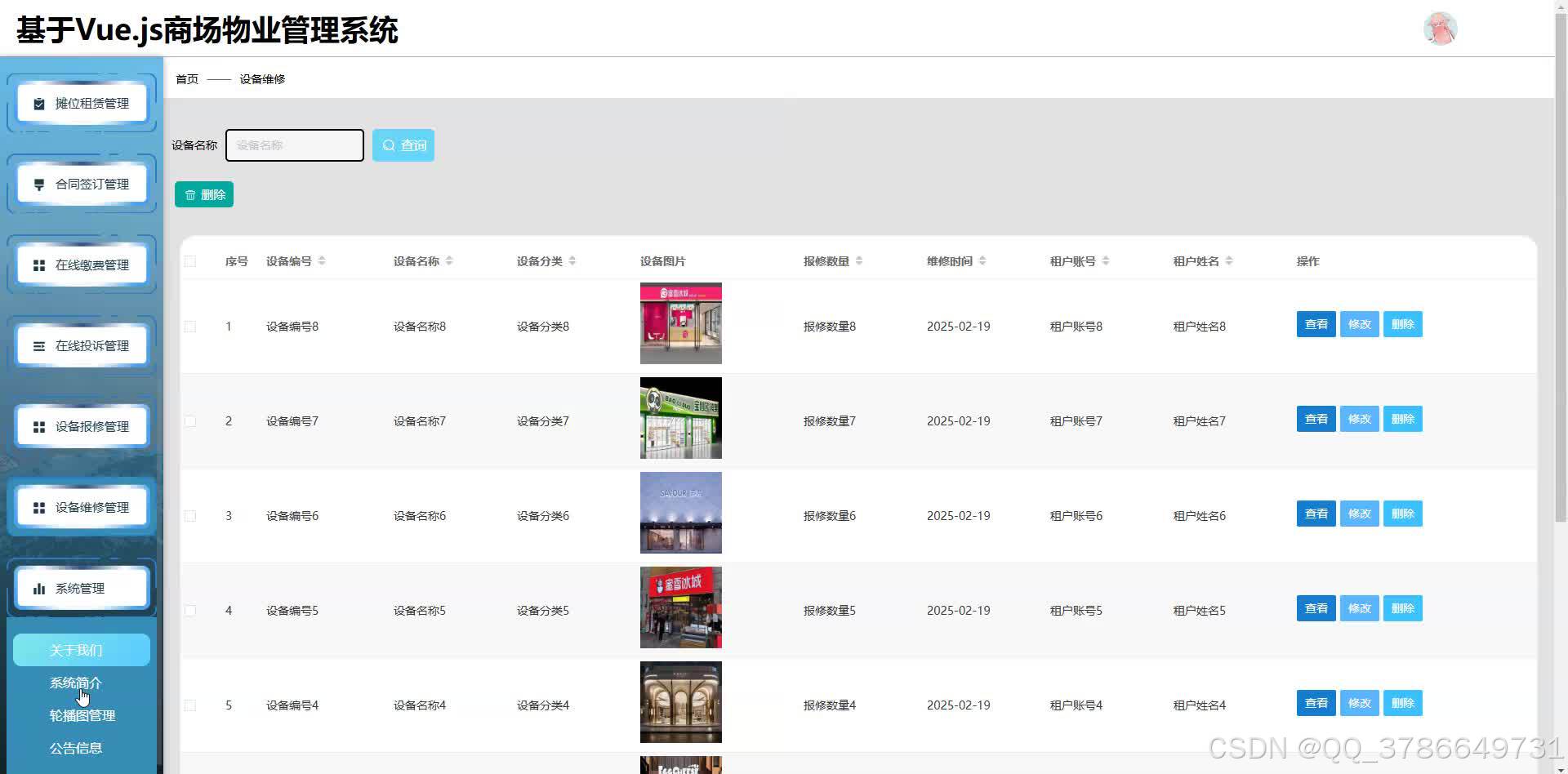Select the 关于我们 submenu item
The height and width of the screenshot is (774, 1568).
[82, 650]
